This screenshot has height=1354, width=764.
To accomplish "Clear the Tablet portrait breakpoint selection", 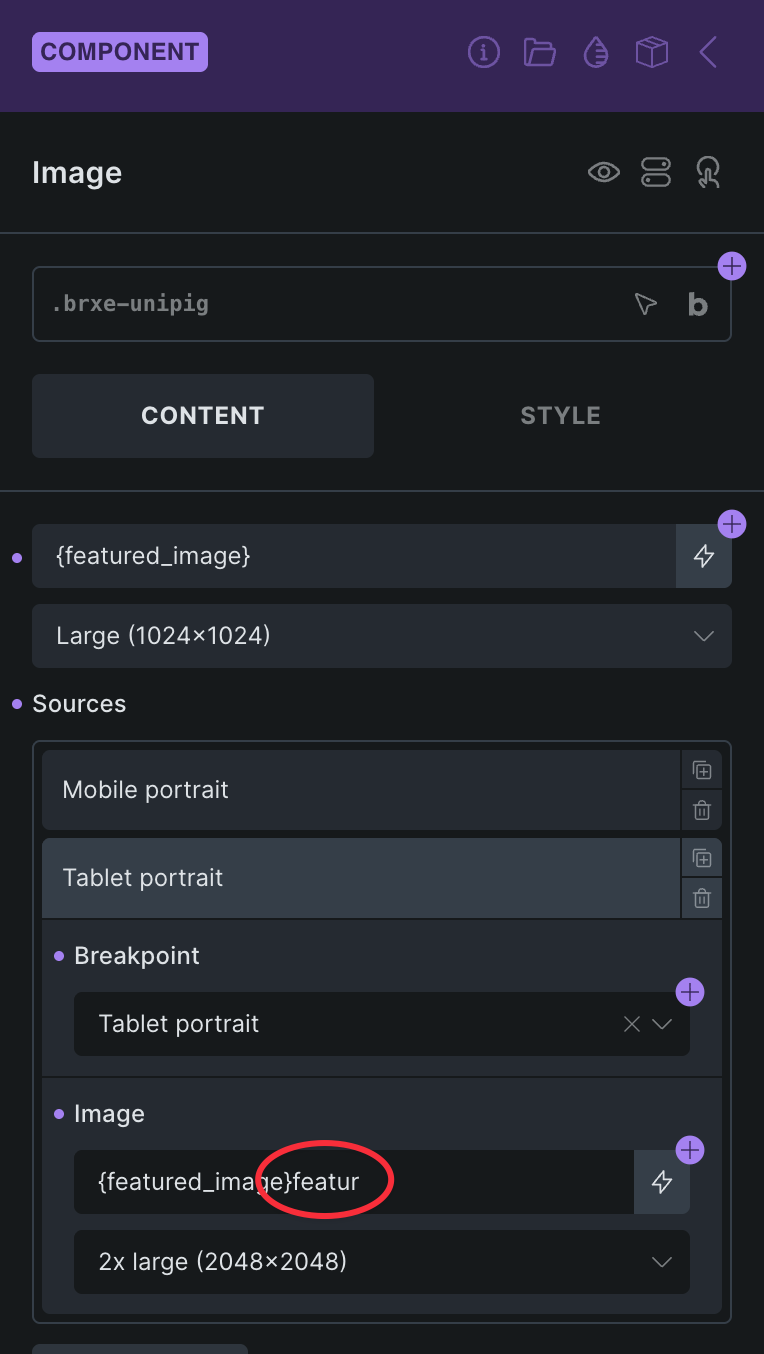I will click(631, 1024).
